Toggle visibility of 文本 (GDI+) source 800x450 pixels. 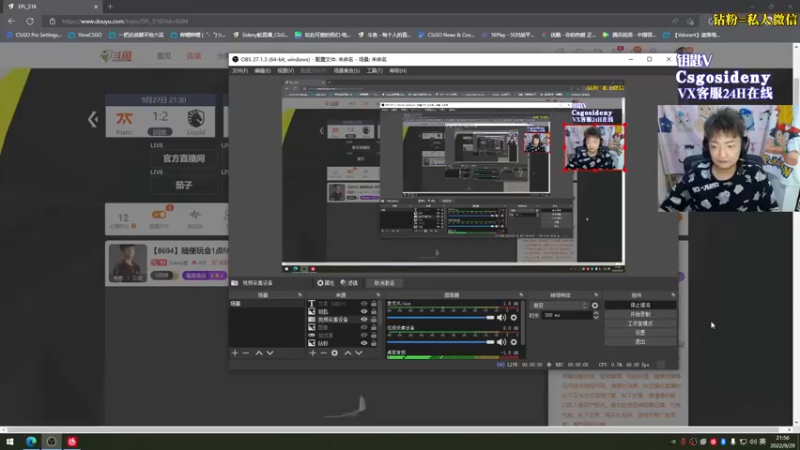point(364,304)
